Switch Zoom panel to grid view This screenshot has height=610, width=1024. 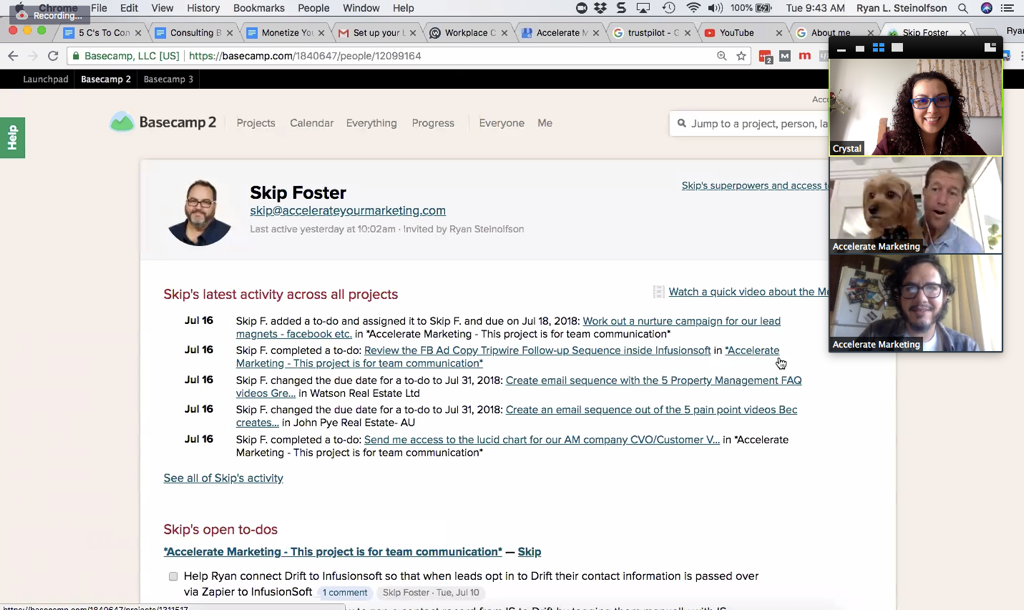click(879, 48)
